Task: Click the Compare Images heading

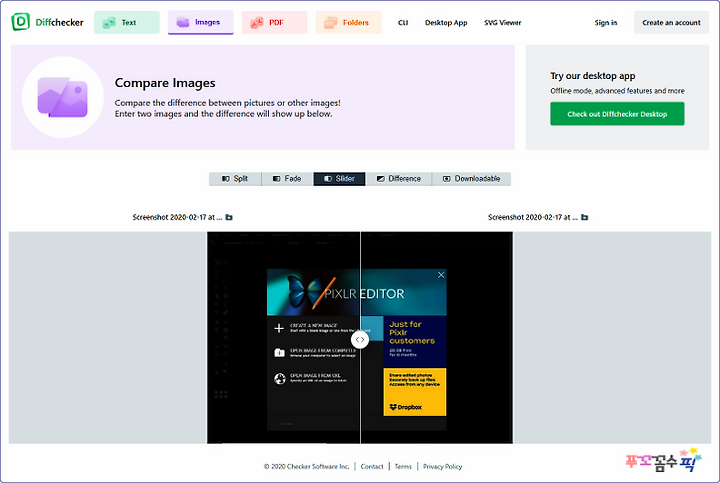Action: [x=165, y=83]
